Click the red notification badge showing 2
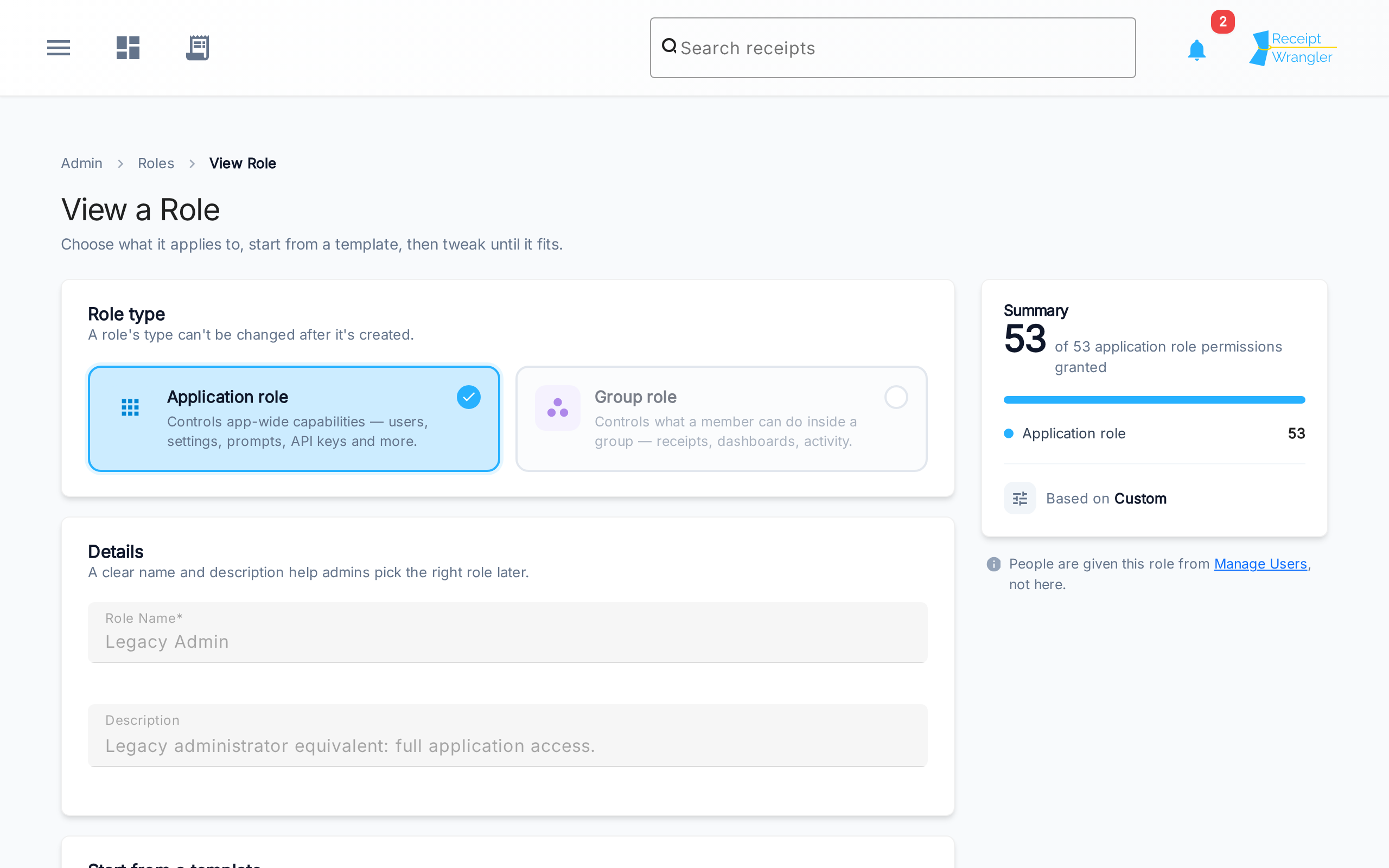 click(1222, 22)
